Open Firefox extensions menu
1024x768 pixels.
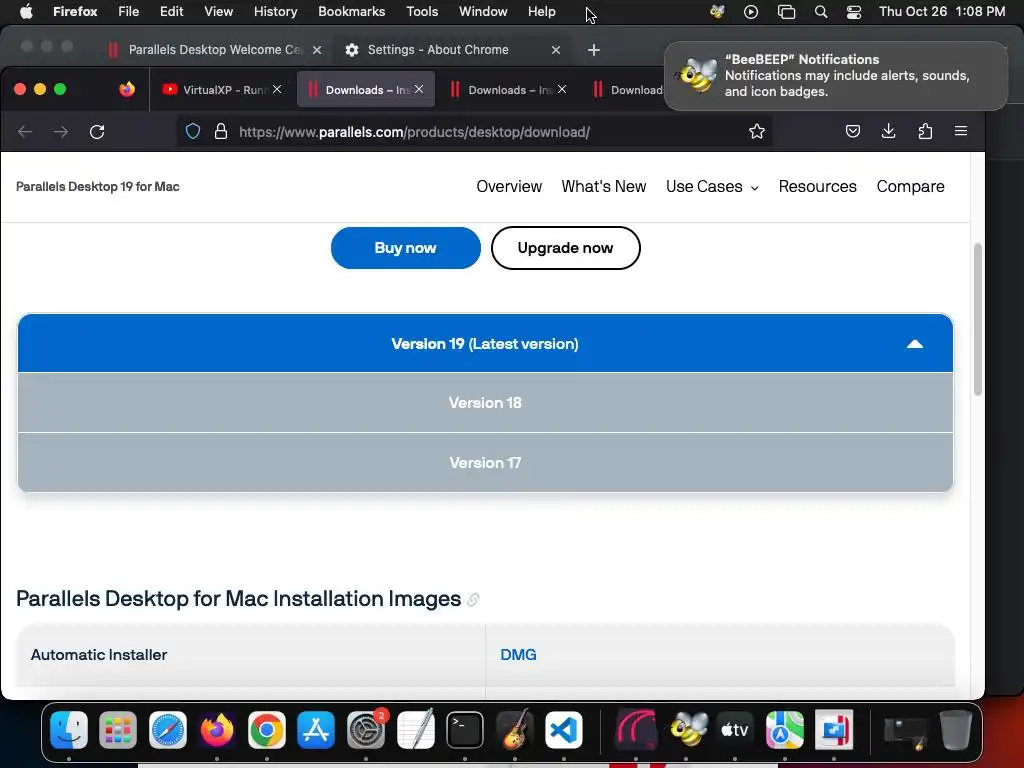pyautogui.click(x=925, y=131)
